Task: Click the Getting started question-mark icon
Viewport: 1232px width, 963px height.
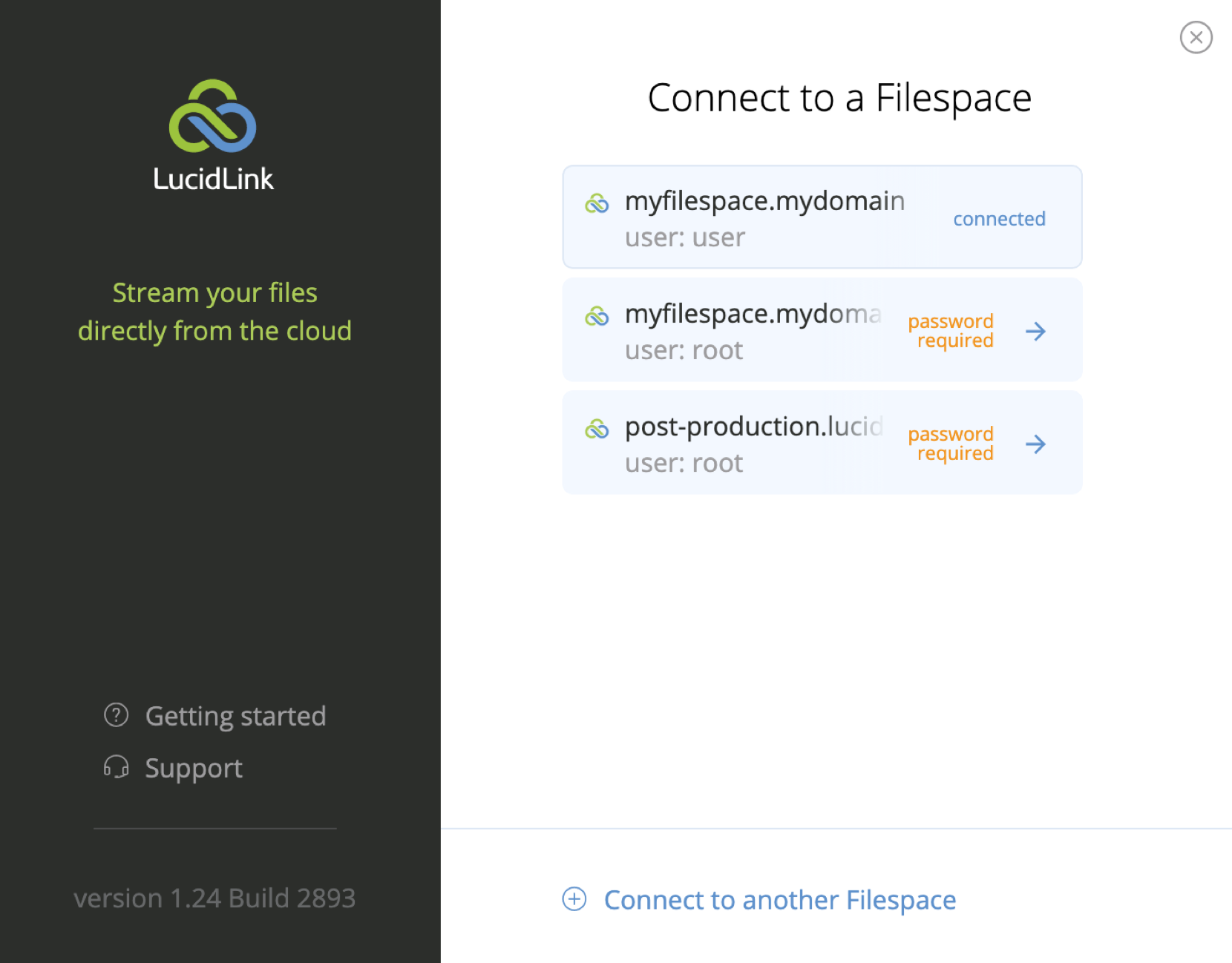Action: coord(115,715)
